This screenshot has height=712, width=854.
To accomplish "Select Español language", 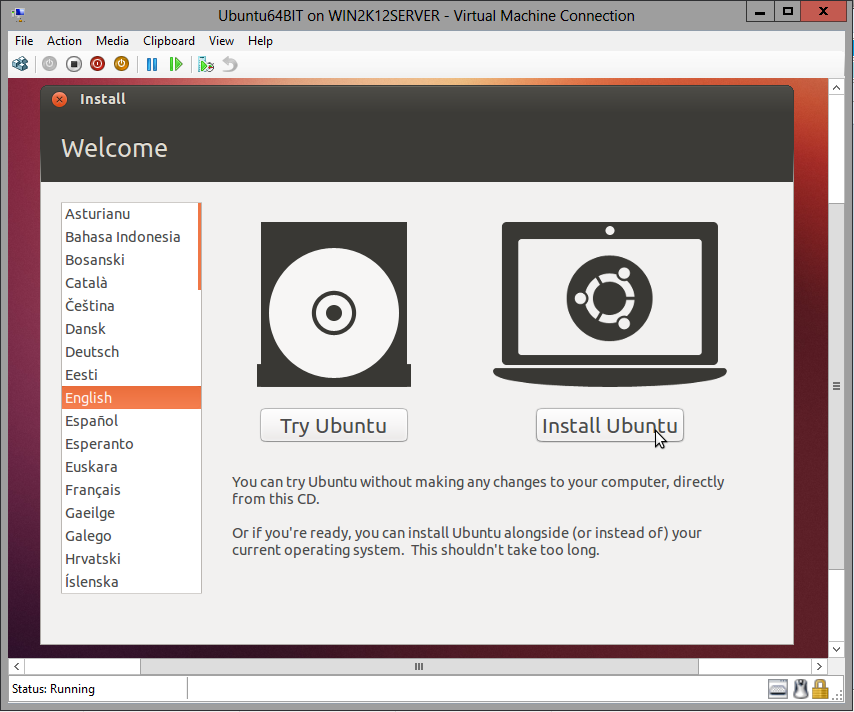I will coord(131,421).
